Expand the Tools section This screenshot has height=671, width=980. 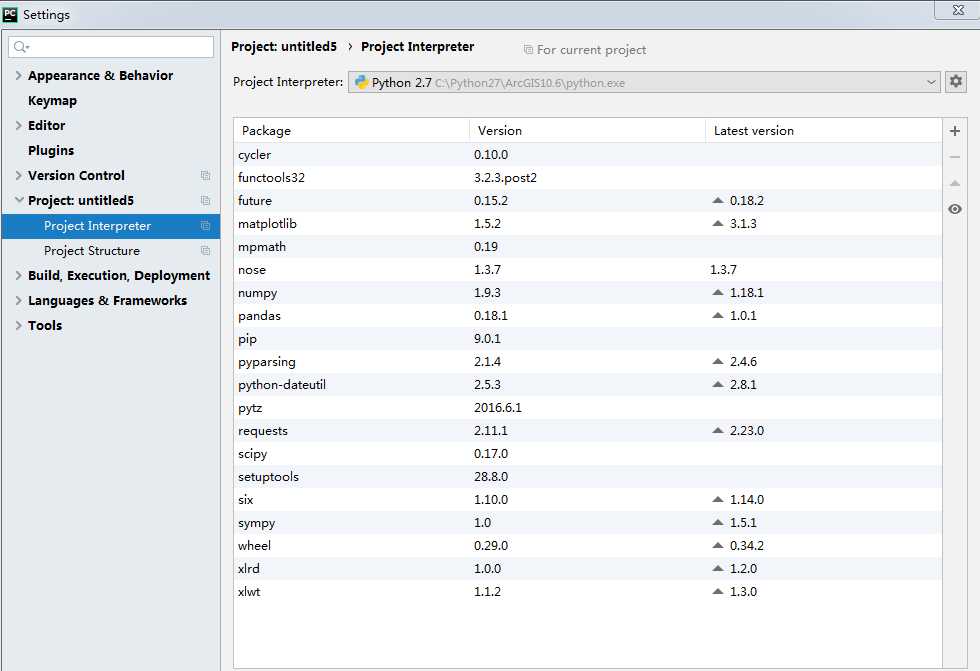(x=18, y=326)
